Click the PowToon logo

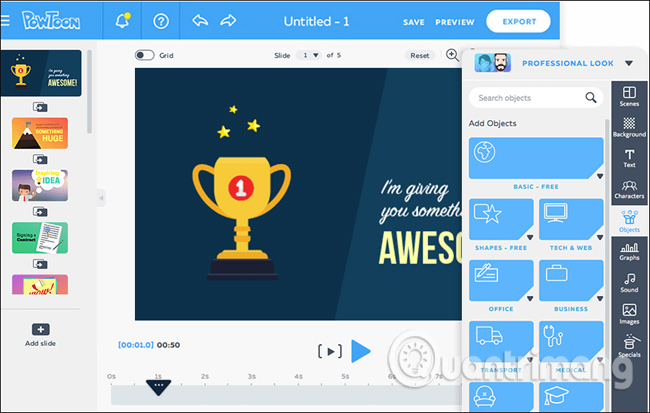click(51, 20)
